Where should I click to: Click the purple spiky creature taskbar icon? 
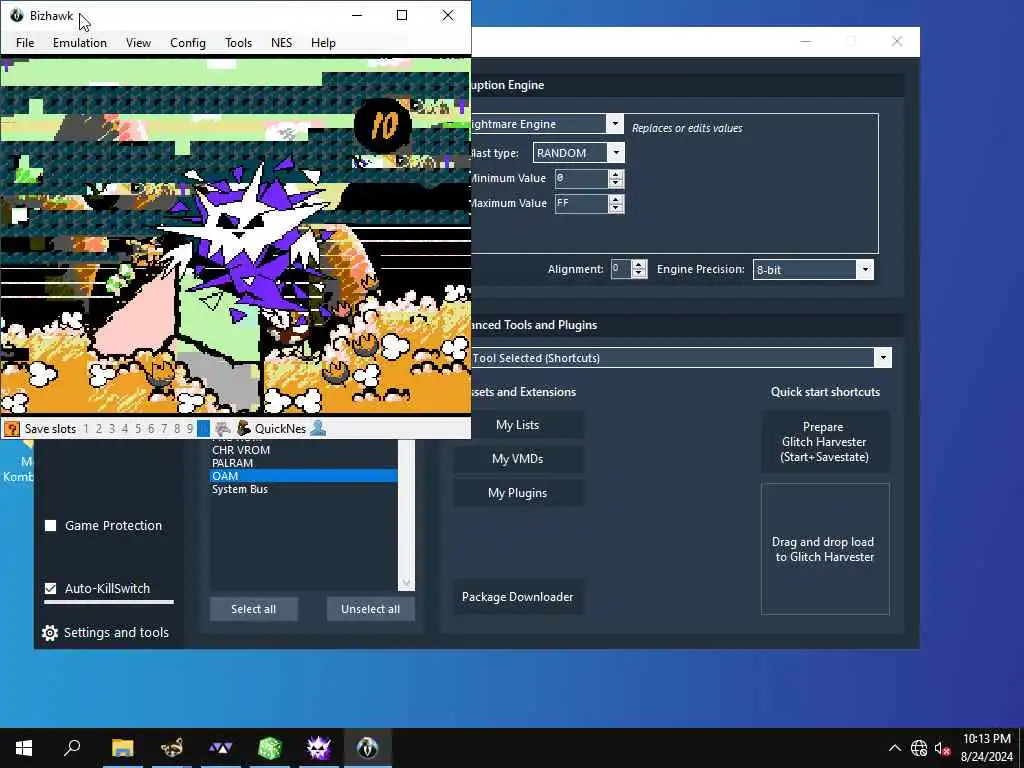click(319, 748)
